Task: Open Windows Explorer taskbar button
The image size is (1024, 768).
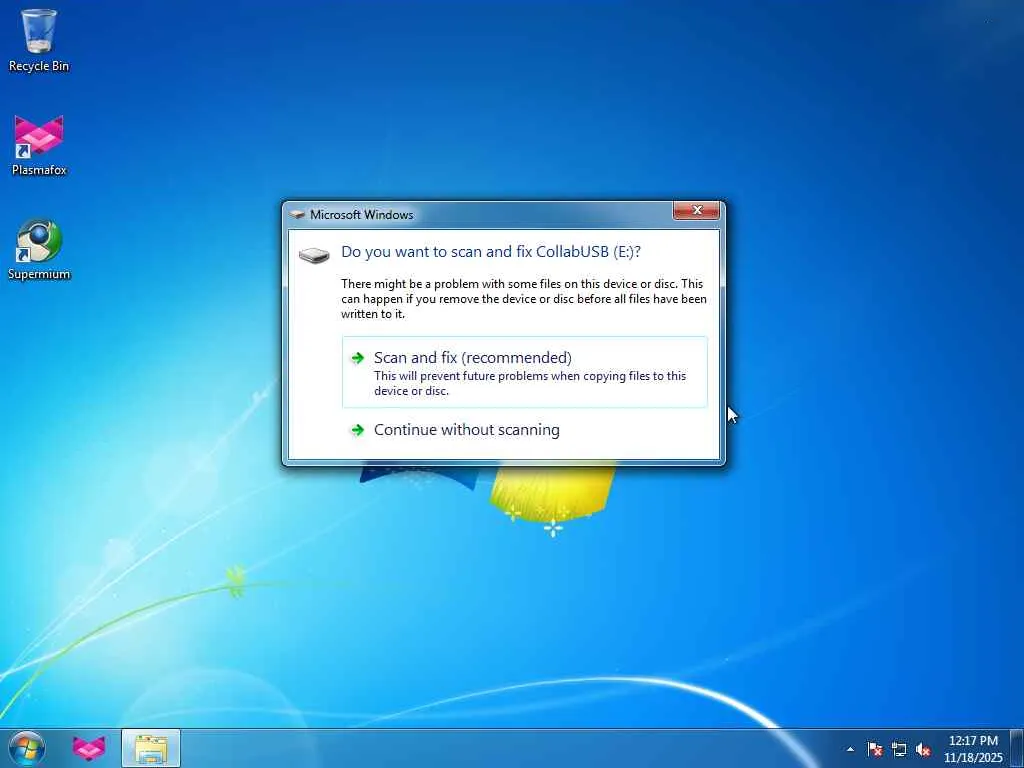Action: pos(151,748)
